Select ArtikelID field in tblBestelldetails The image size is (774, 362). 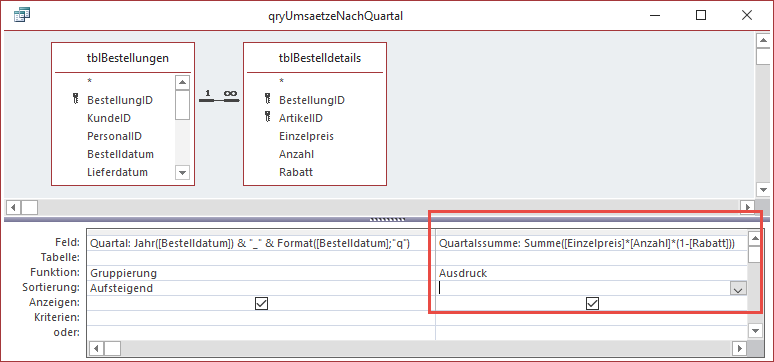[x=300, y=118]
